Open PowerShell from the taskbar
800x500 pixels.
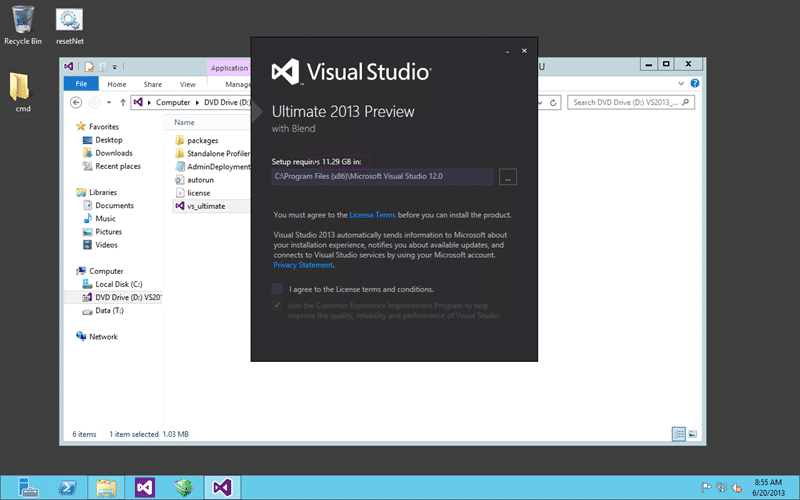tap(68, 488)
